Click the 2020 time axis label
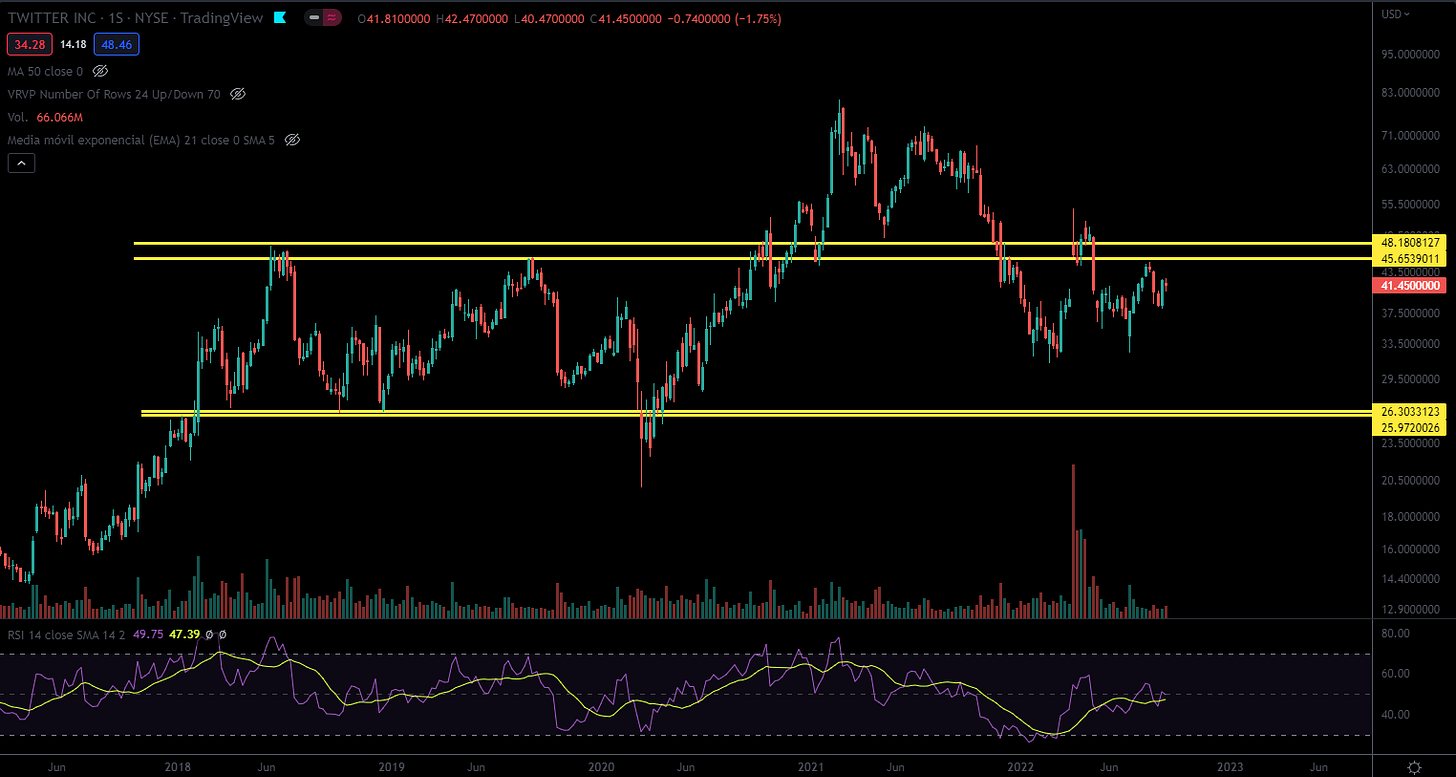The width and height of the screenshot is (1456, 777). pos(602,767)
